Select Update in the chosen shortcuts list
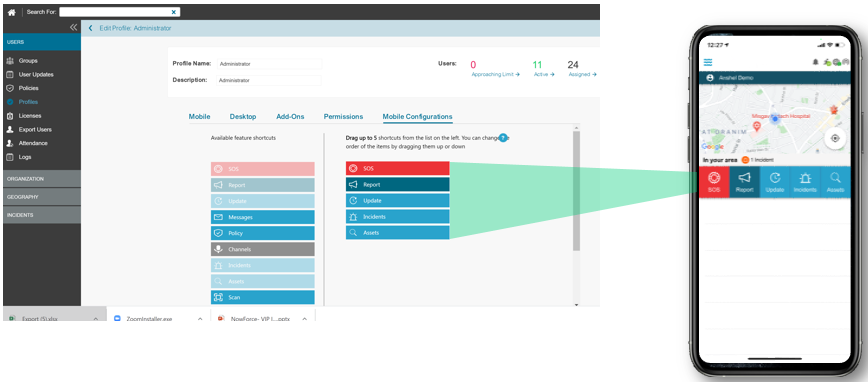 point(397,200)
